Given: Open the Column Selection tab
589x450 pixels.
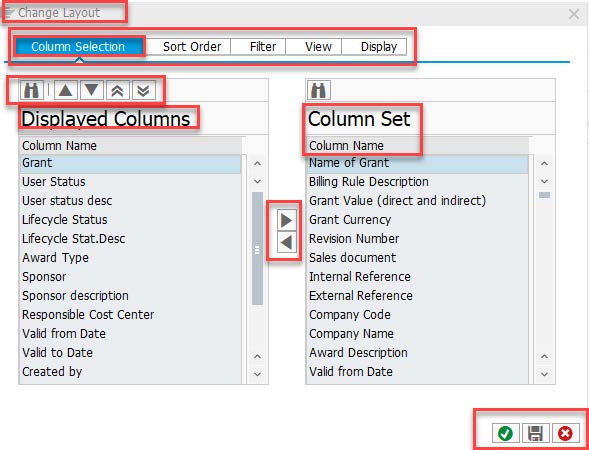Looking at the screenshot, I should (x=78, y=47).
